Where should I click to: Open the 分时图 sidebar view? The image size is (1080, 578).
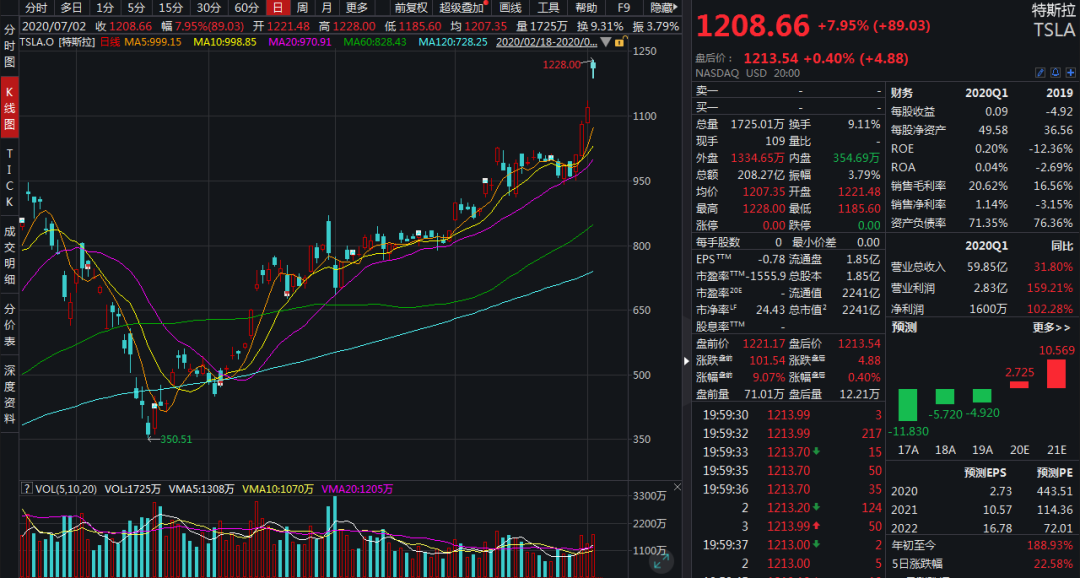click(x=10, y=46)
